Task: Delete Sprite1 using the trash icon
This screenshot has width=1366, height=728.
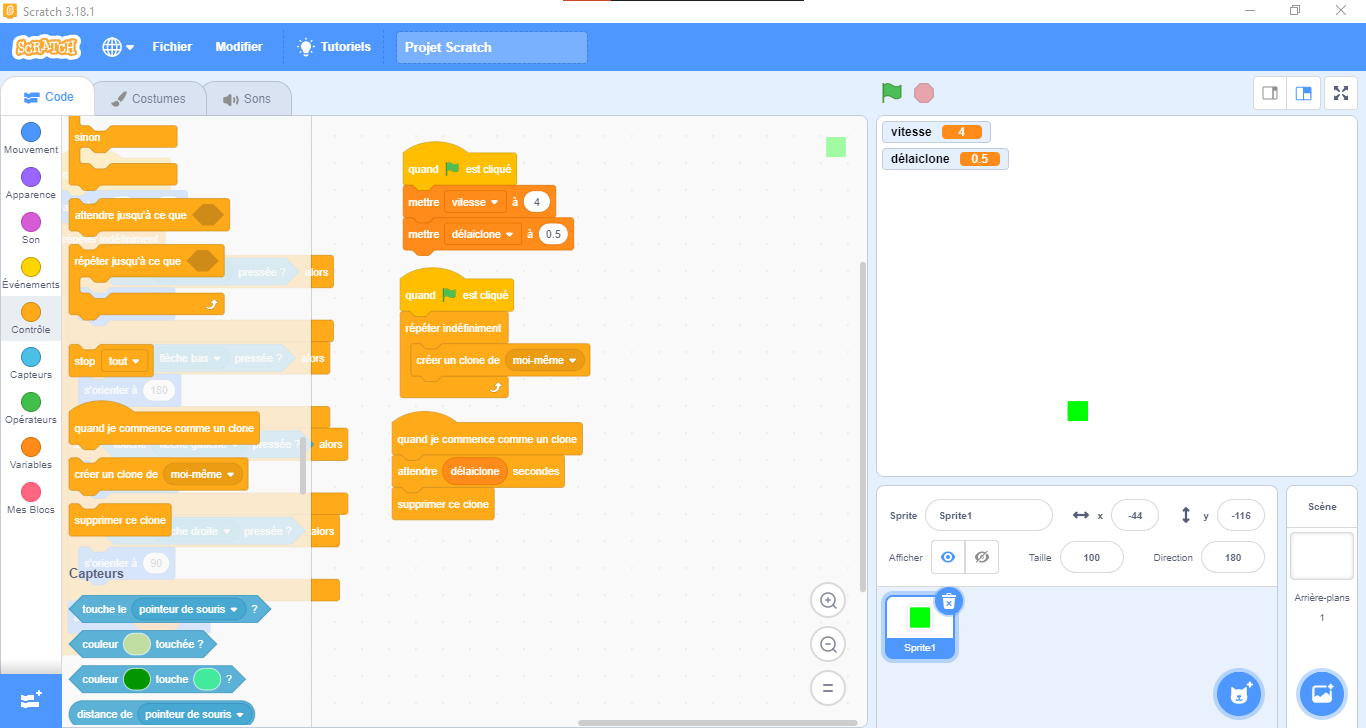Action: coord(949,601)
